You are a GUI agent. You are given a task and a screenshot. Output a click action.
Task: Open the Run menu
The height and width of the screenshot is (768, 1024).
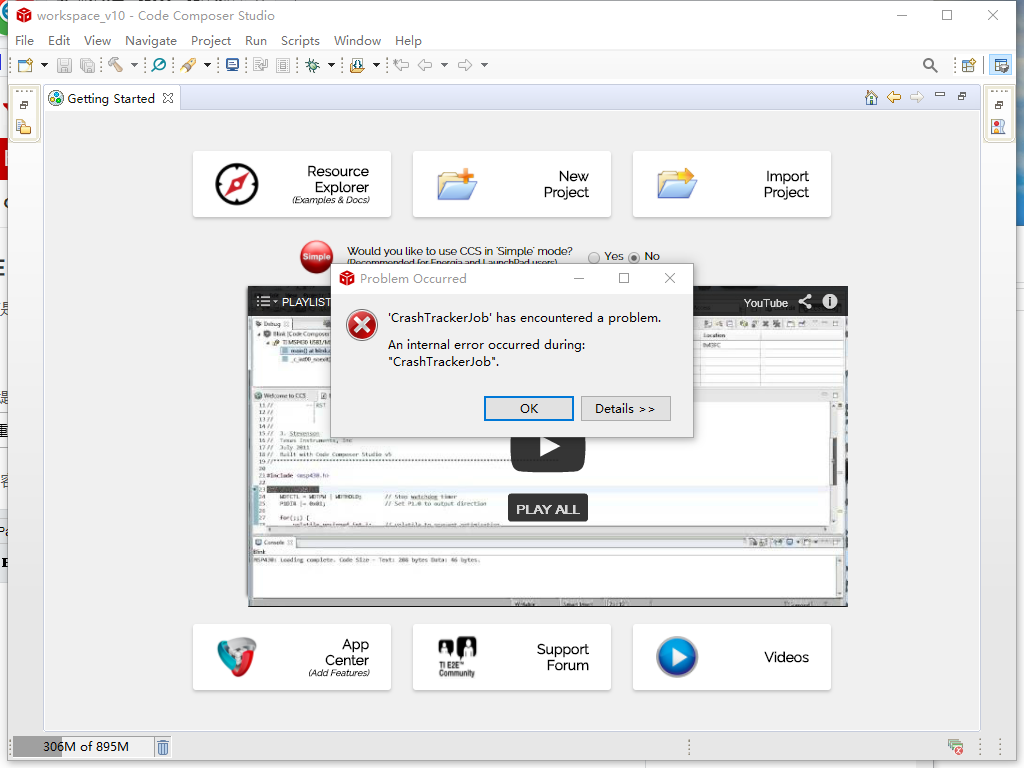(x=256, y=40)
